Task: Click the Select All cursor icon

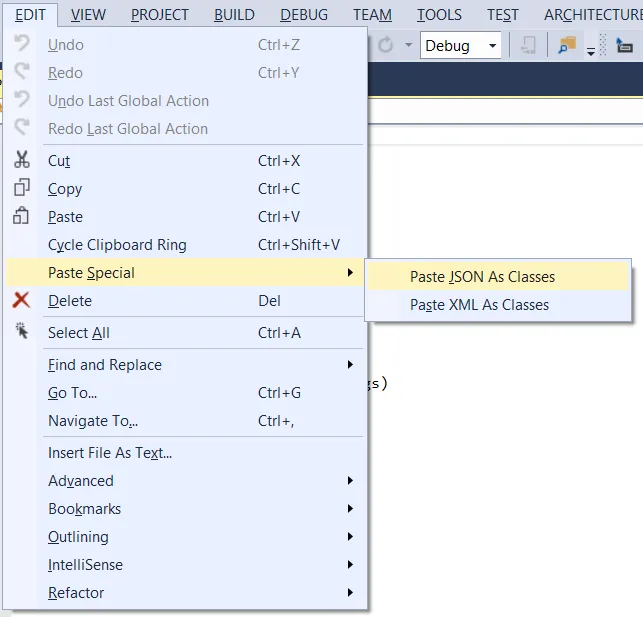Action: (x=21, y=331)
